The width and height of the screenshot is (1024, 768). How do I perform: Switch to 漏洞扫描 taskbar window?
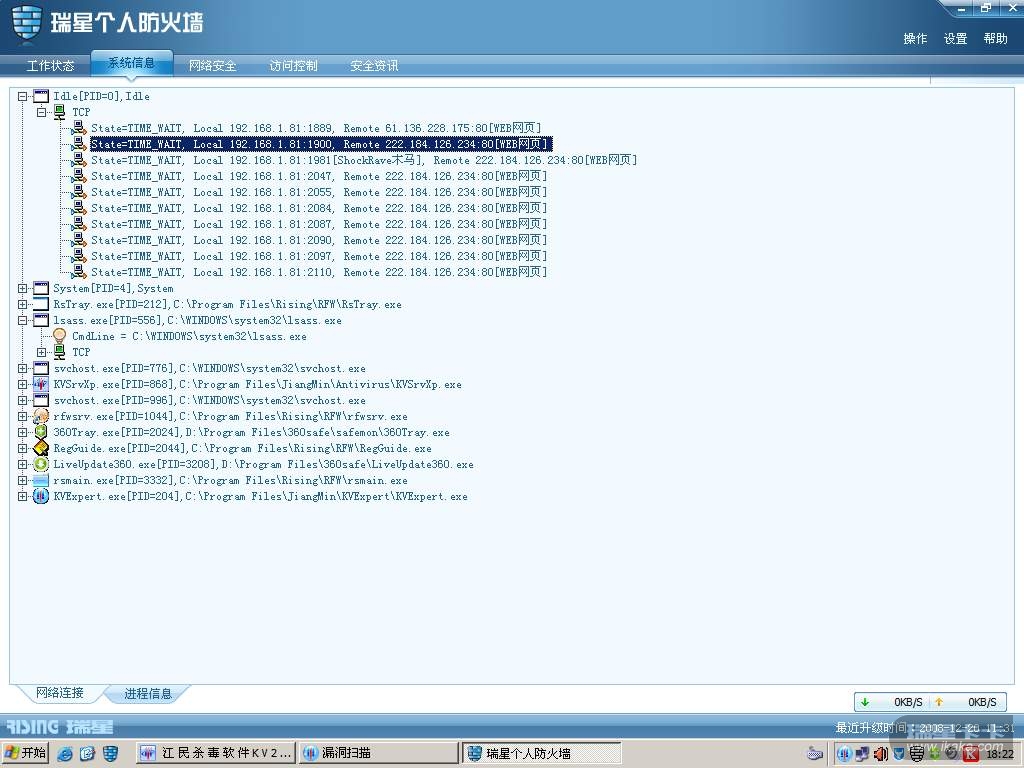(379, 754)
